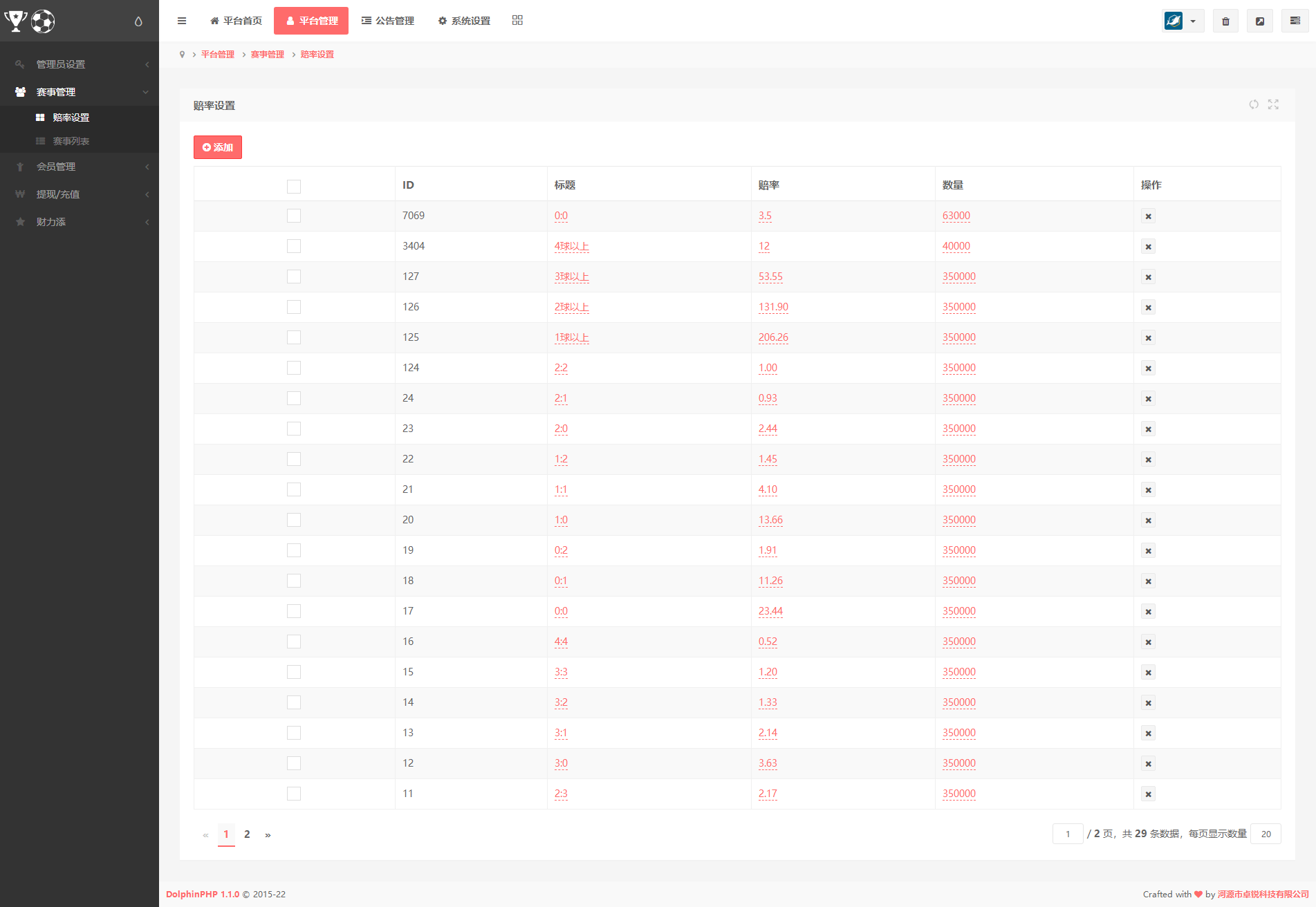This screenshot has width=1316, height=907.
Task: Select the checkbox for row ID 127
Action: point(294,277)
